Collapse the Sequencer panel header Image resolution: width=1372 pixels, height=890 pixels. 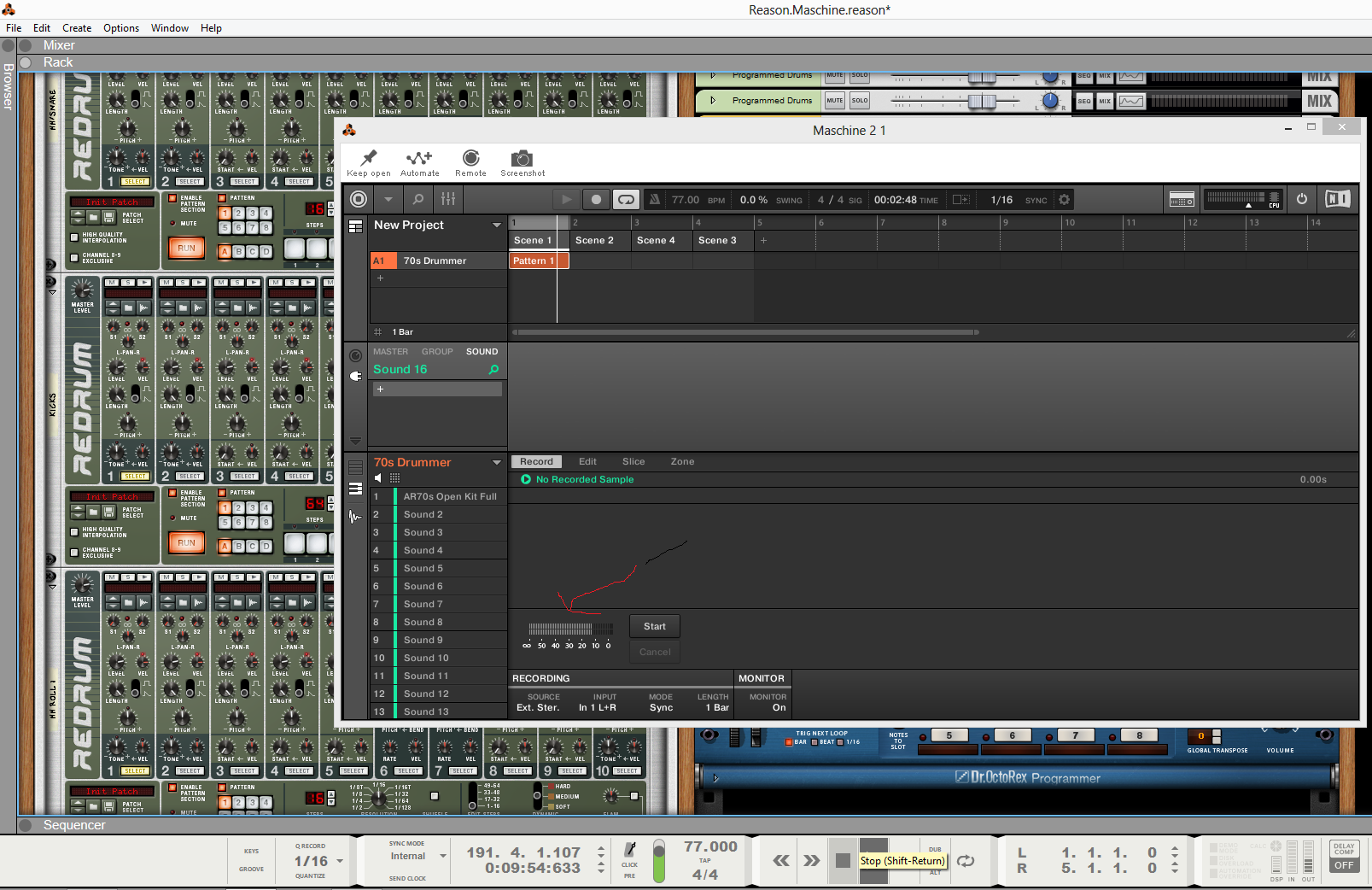click(x=26, y=825)
